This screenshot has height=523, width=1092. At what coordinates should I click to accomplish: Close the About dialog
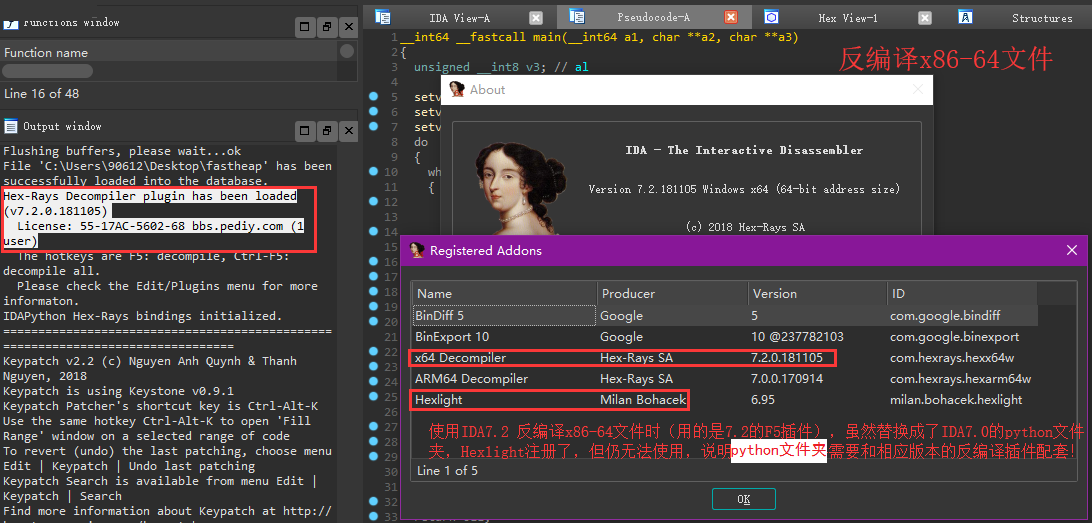click(x=918, y=89)
